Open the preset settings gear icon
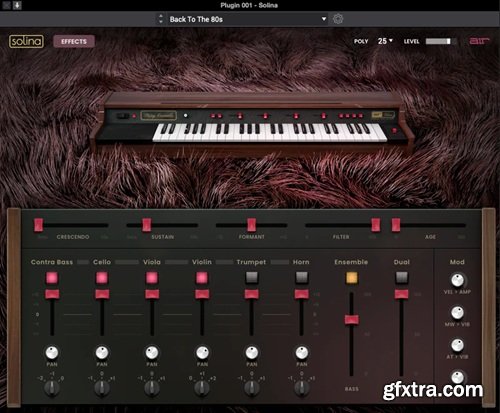The image size is (500, 413). [338, 19]
